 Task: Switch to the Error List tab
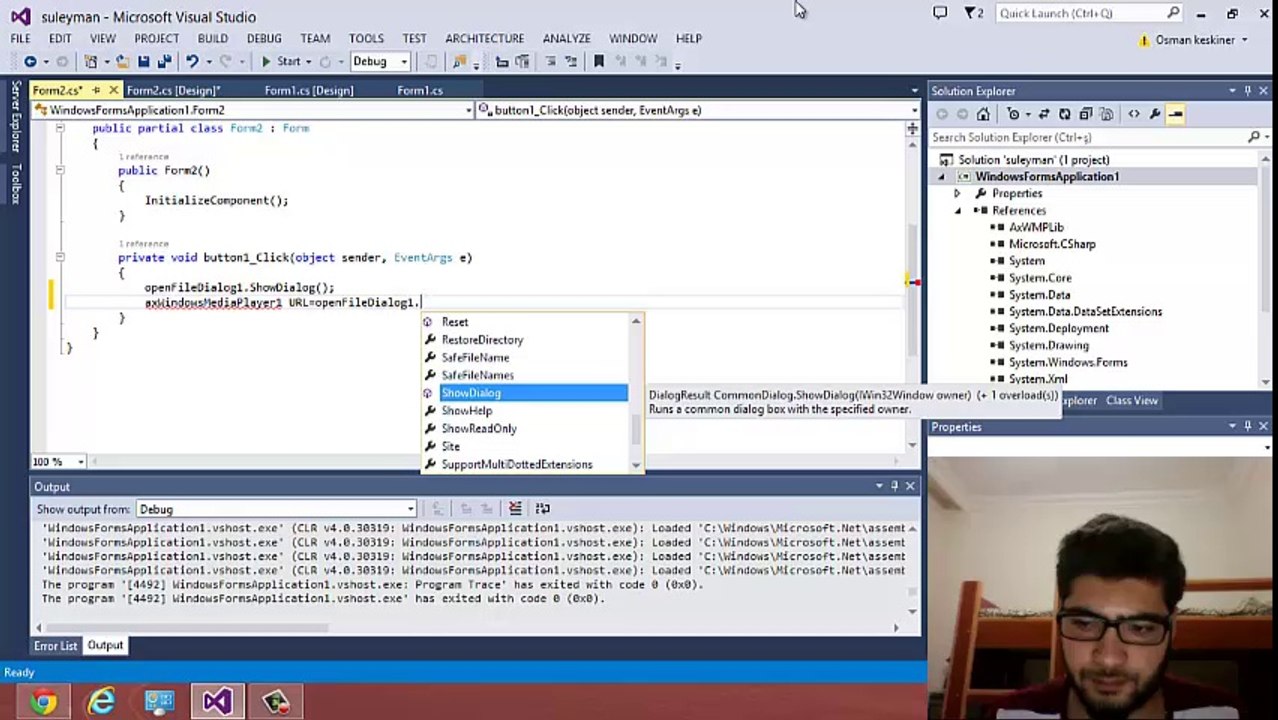point(55,646)
